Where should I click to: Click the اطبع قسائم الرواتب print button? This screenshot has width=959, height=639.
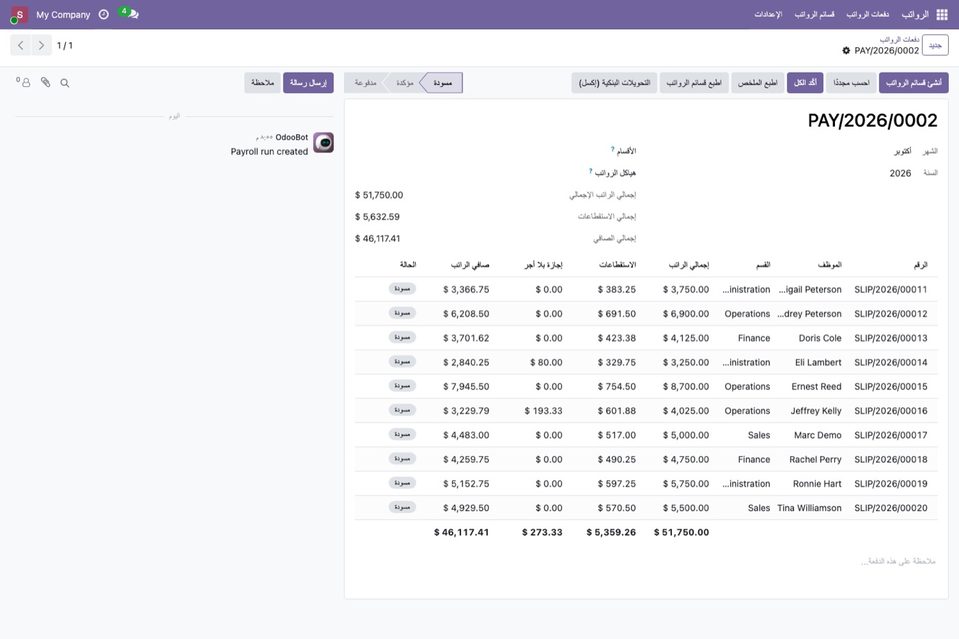click(x=694, y=83)
